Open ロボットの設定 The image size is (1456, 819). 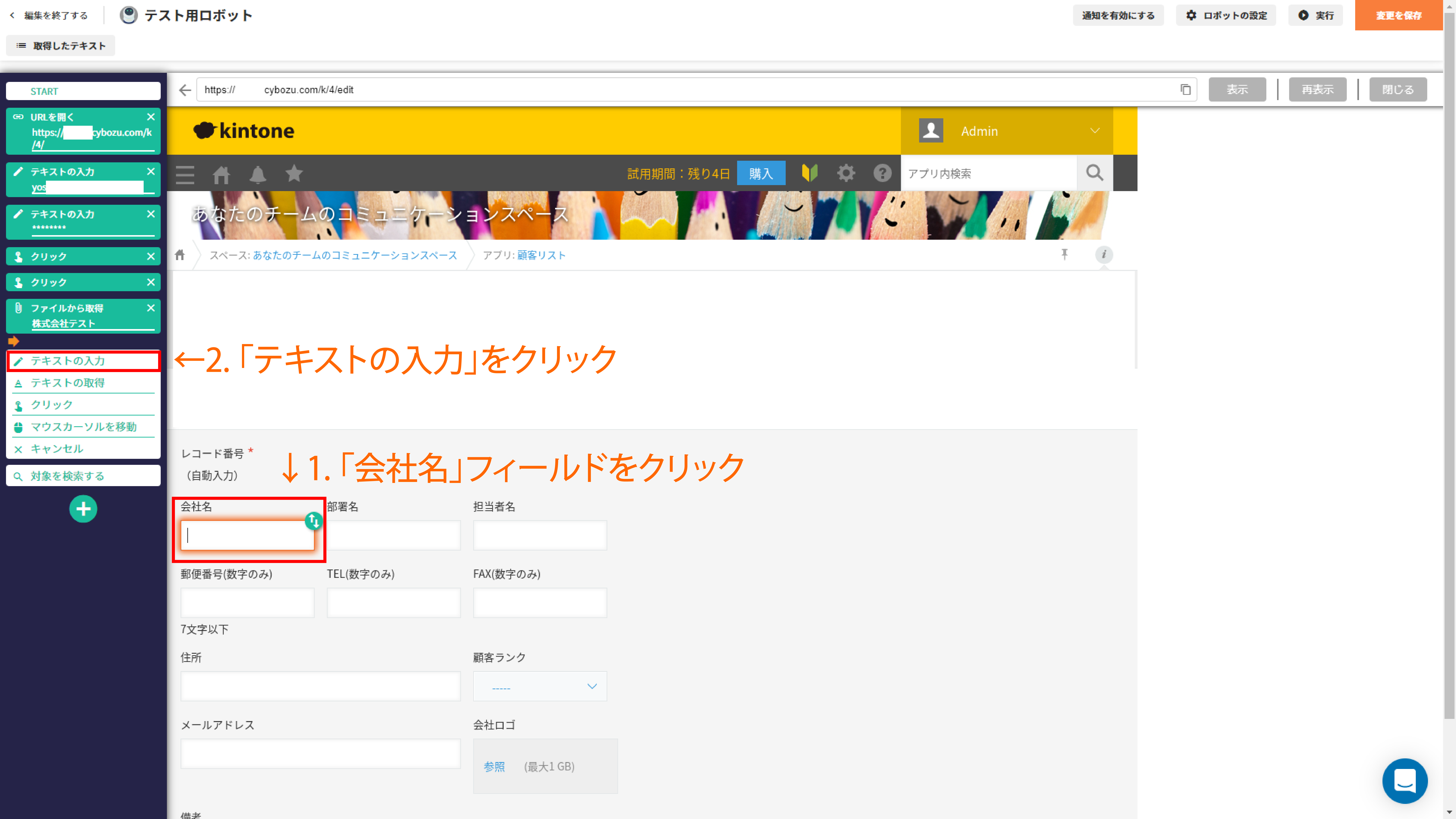point(1226,15)
